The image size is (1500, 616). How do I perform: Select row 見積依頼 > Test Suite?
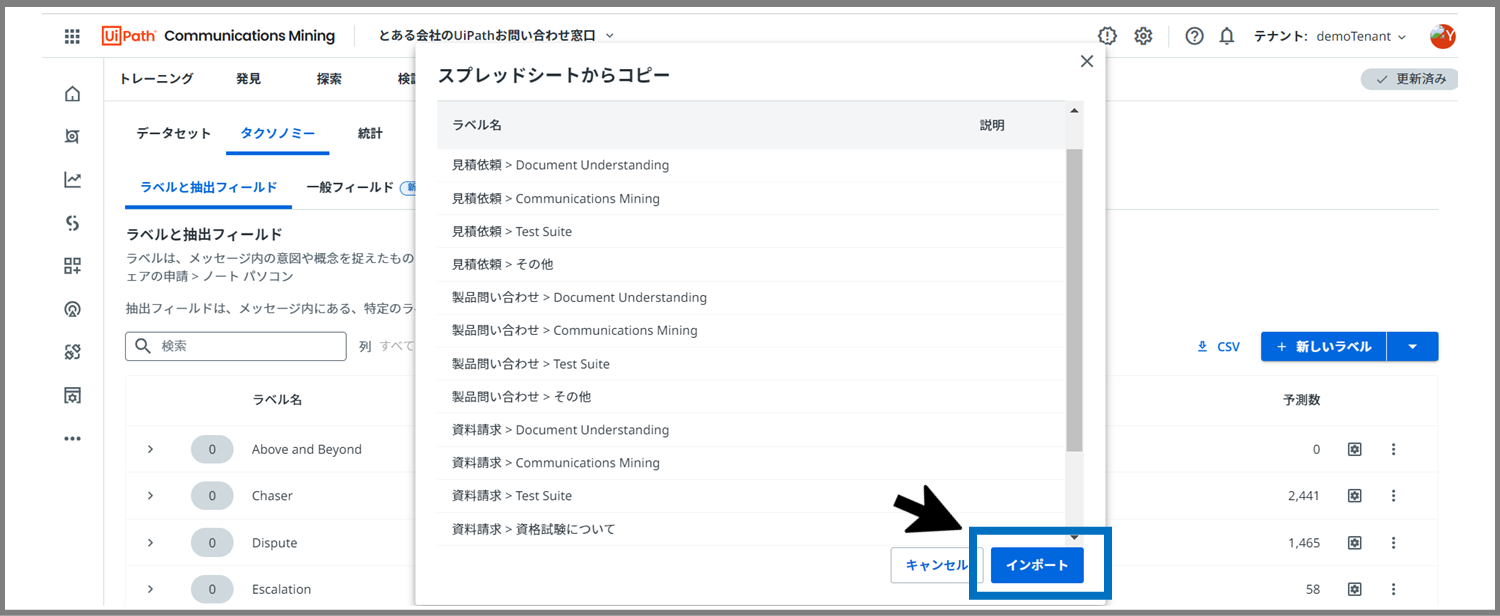pos(751,231)
